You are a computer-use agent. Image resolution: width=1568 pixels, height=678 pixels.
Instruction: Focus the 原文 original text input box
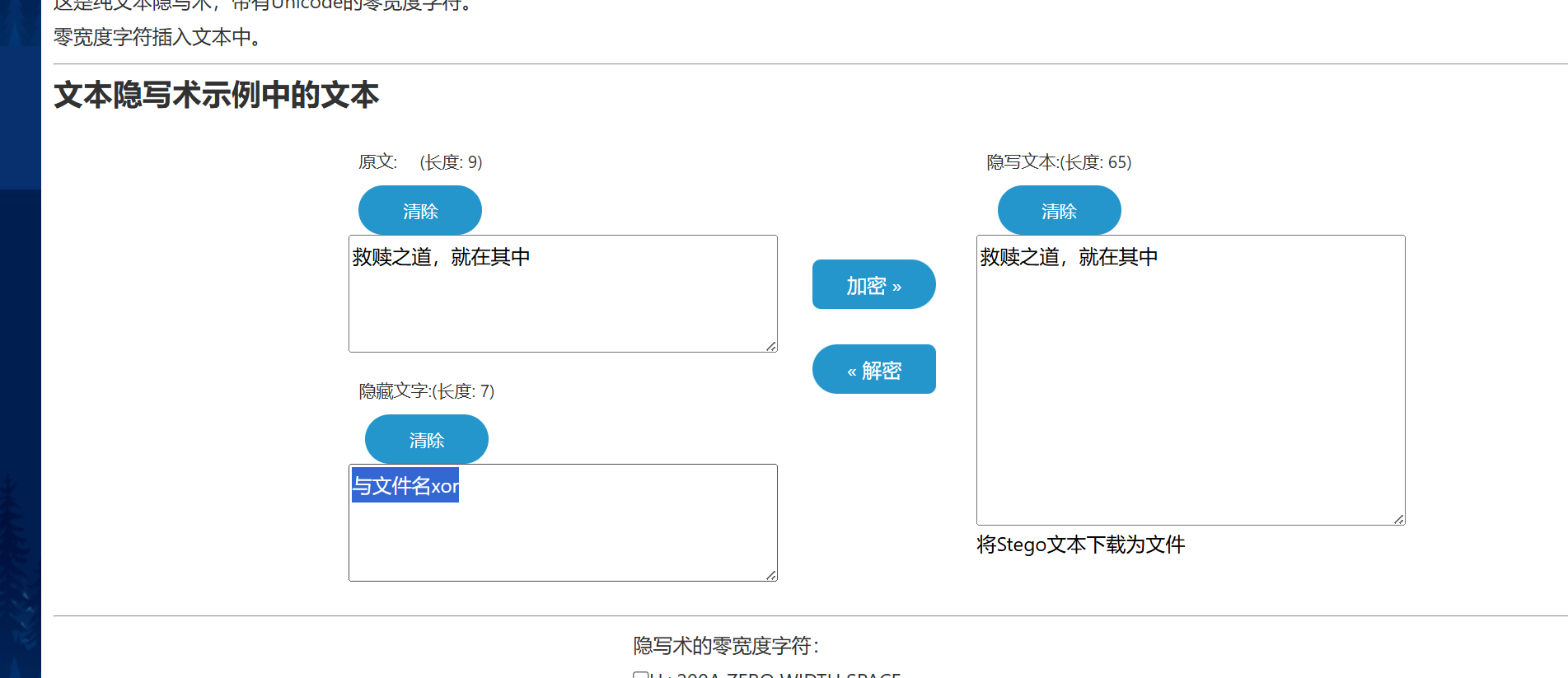563,305
